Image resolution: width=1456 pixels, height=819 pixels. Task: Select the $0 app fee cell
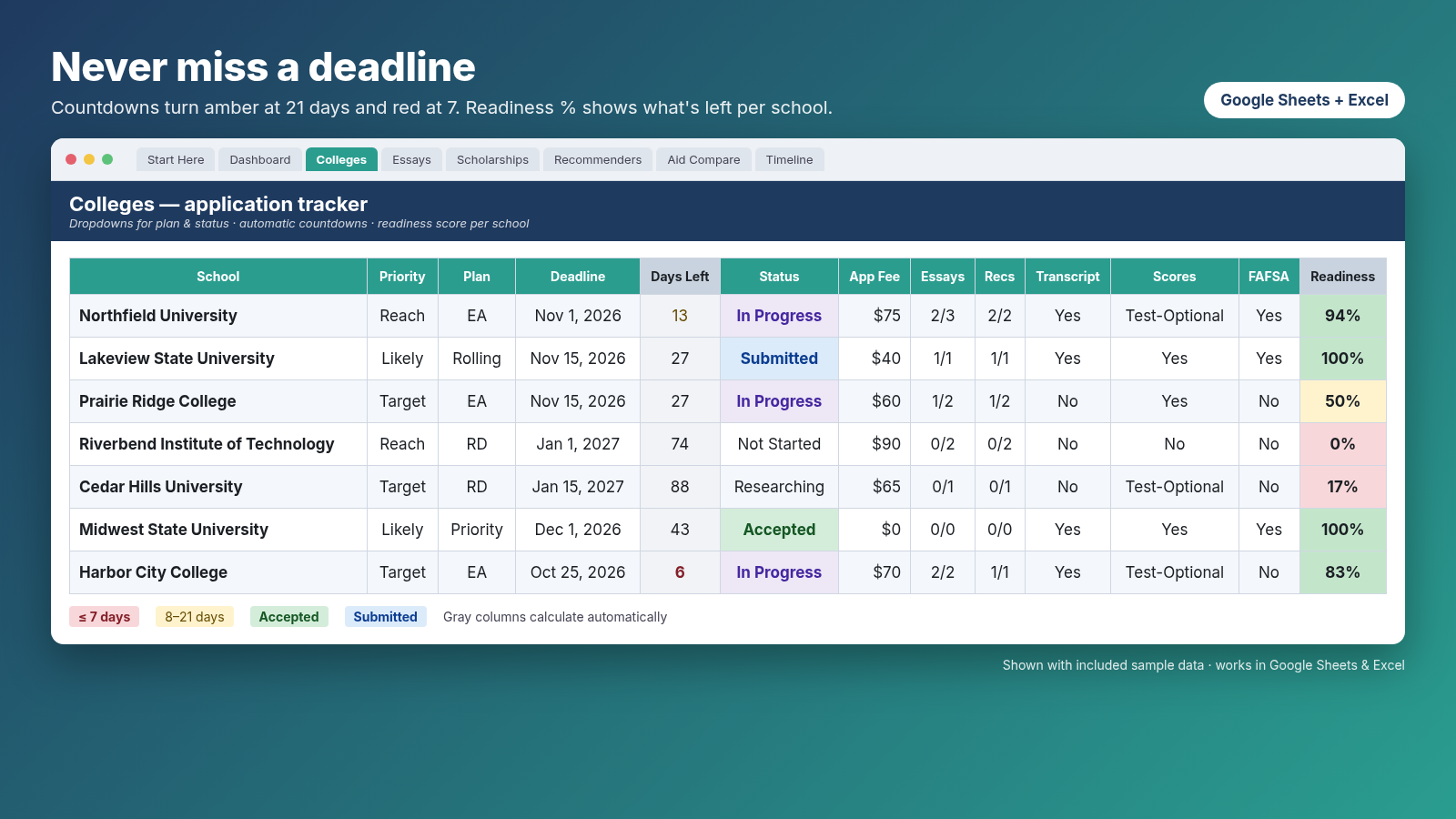875,530
